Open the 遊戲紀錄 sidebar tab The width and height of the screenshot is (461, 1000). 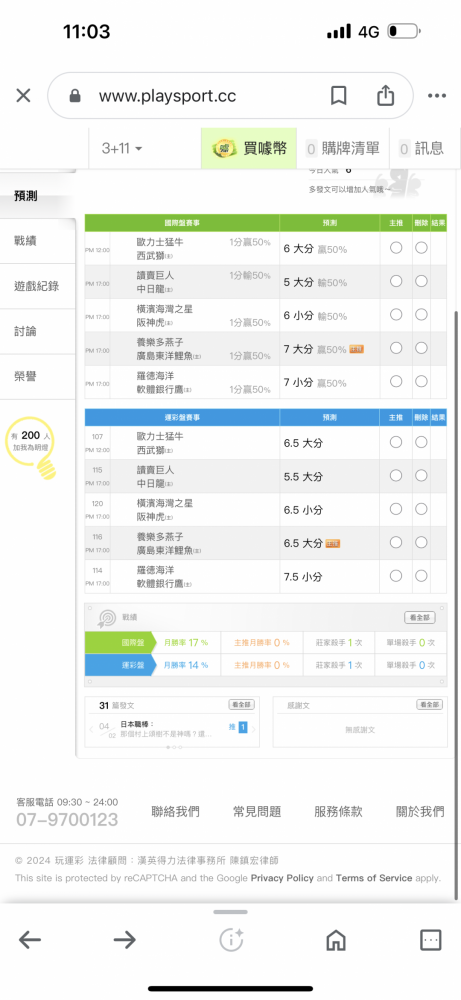click(x=37, y=286)
